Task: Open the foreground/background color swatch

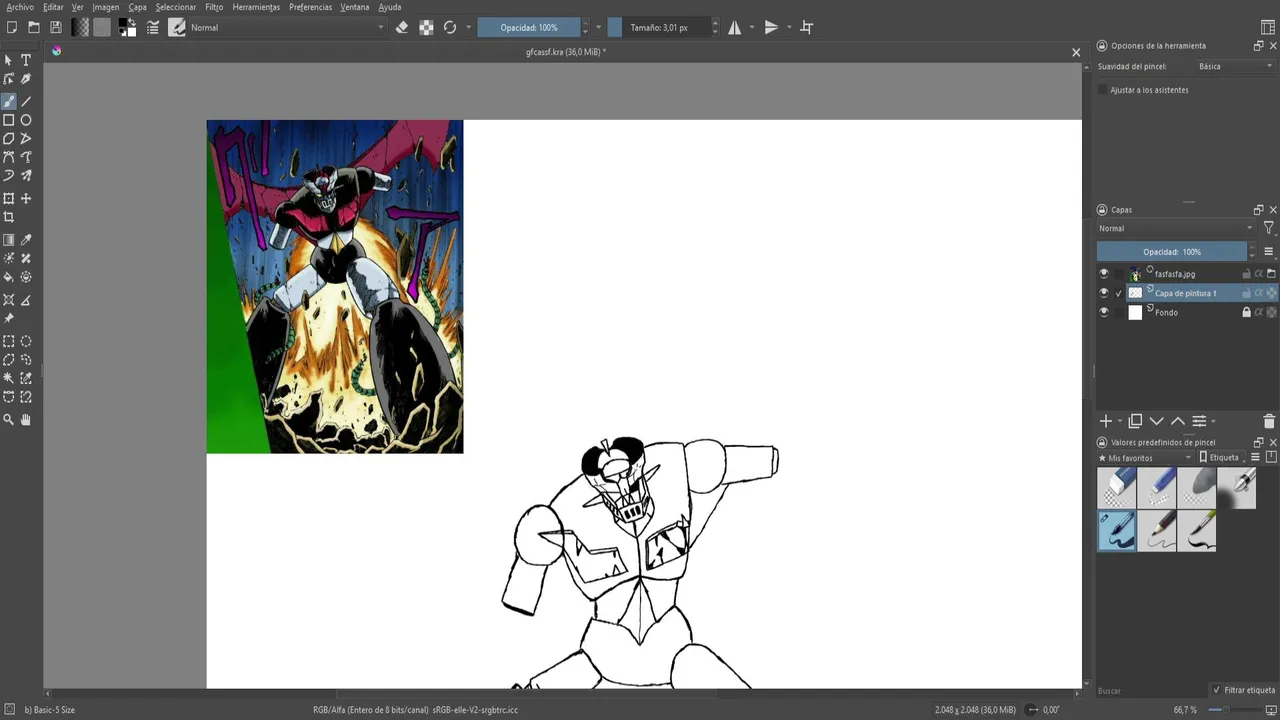Action: [128, 28]
